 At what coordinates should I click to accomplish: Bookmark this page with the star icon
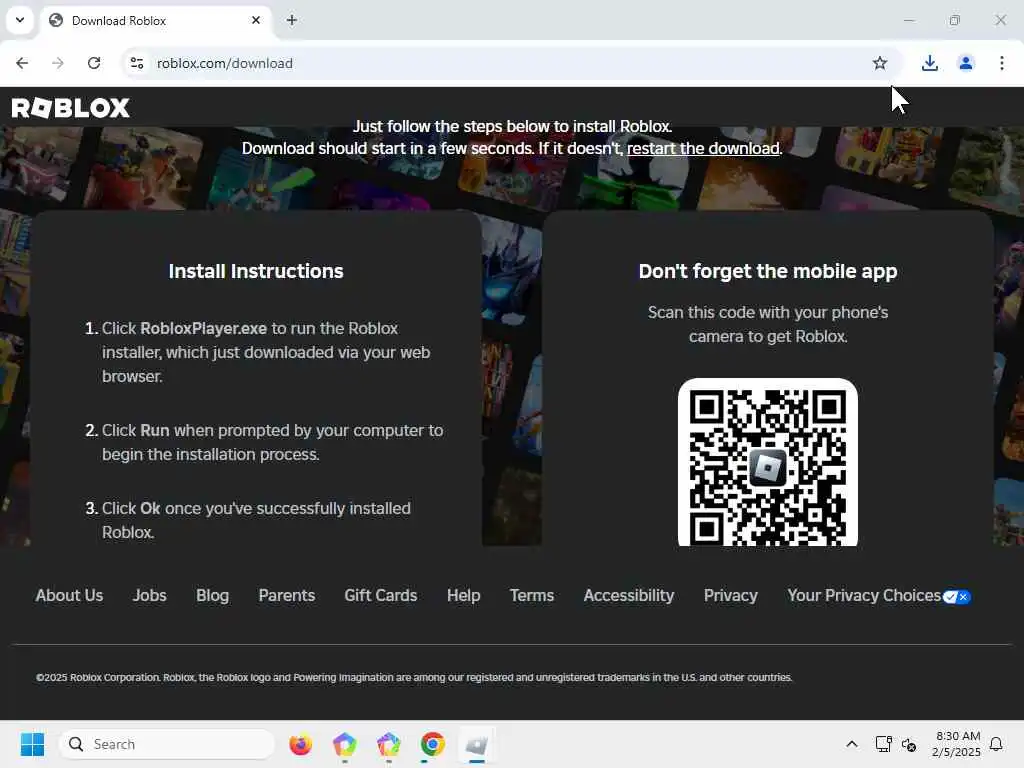tap(880, 63)
